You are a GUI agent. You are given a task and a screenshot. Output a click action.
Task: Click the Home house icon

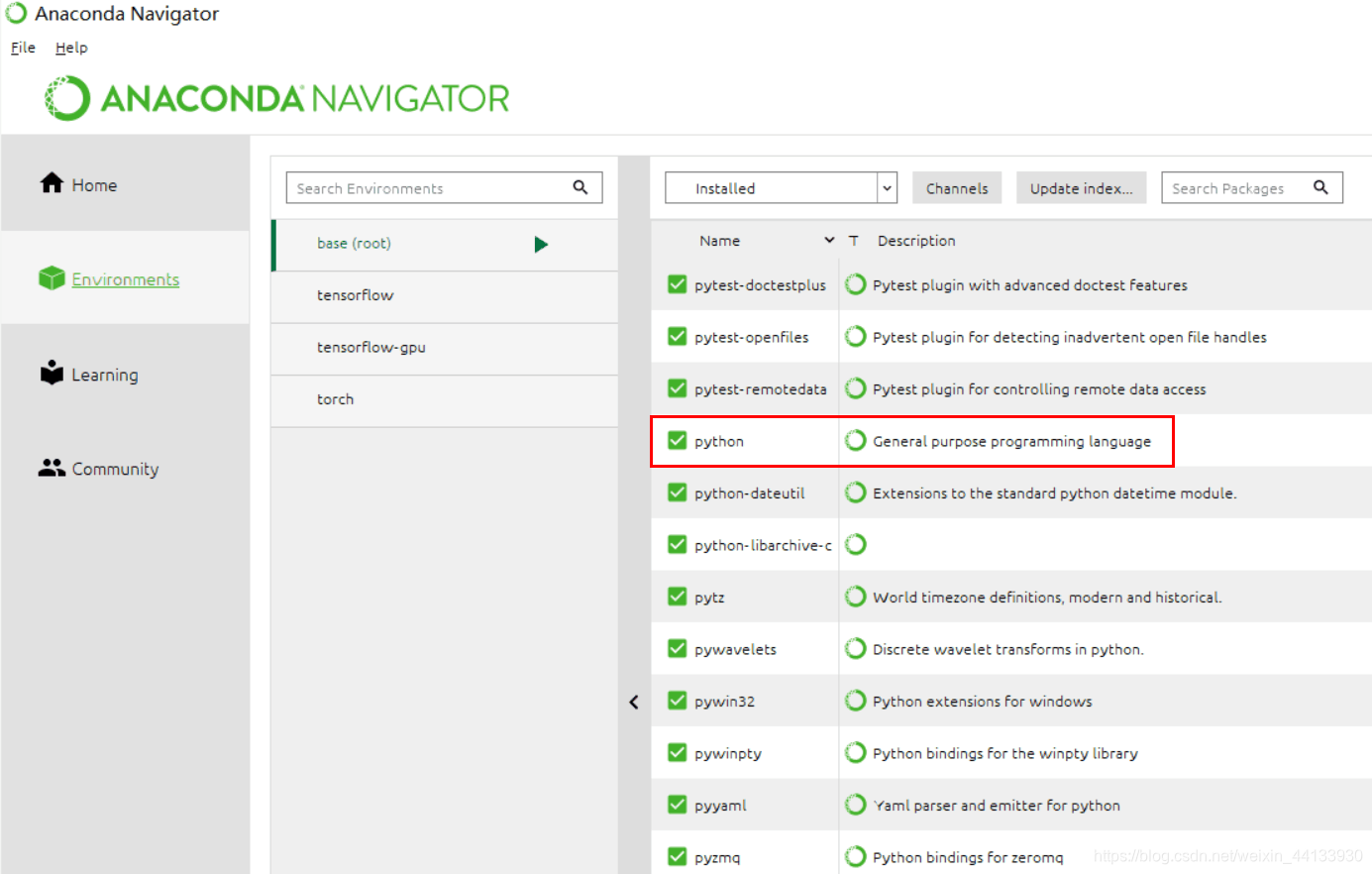click(52, 183)
